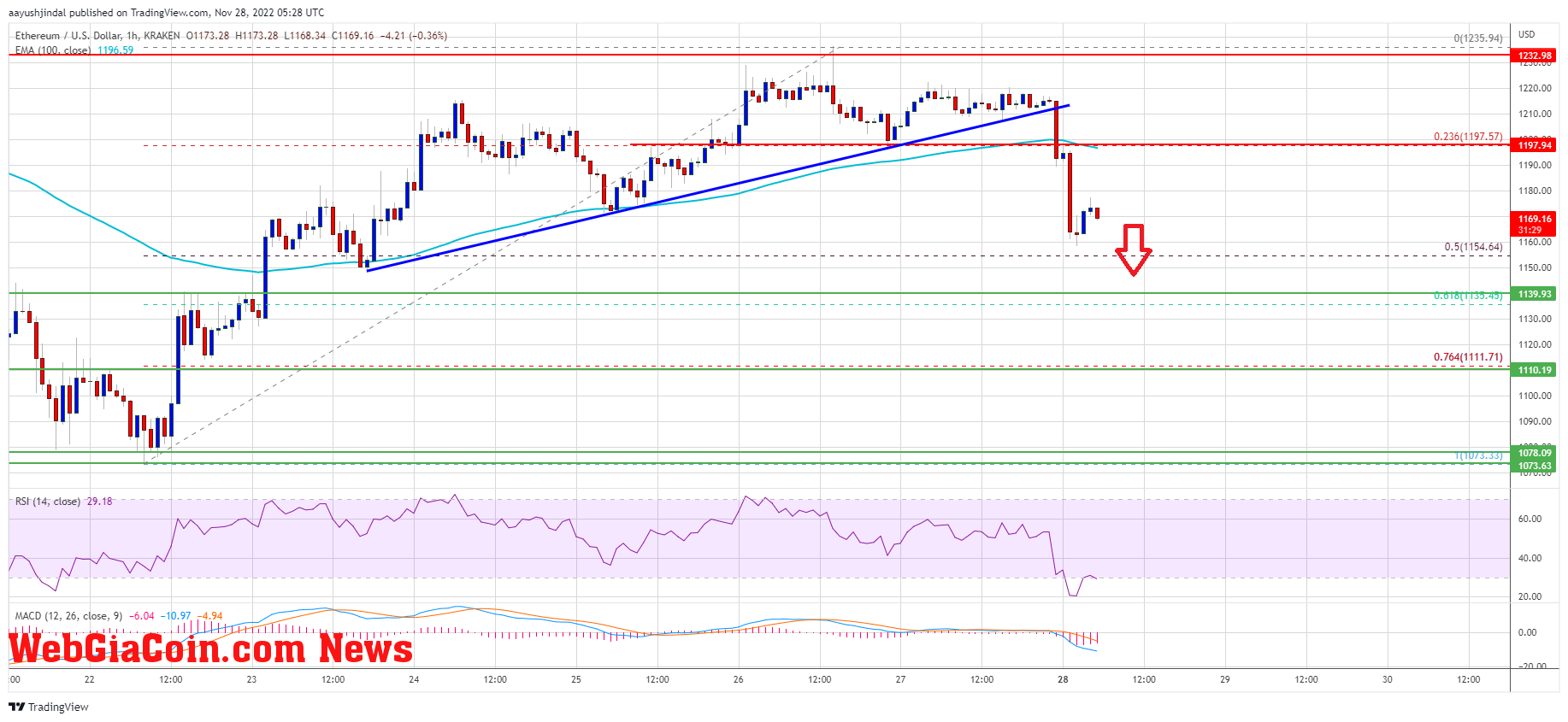
Task: Click date label 30 on time axis
Action: pyautogui.click(x=1388, y=679)
